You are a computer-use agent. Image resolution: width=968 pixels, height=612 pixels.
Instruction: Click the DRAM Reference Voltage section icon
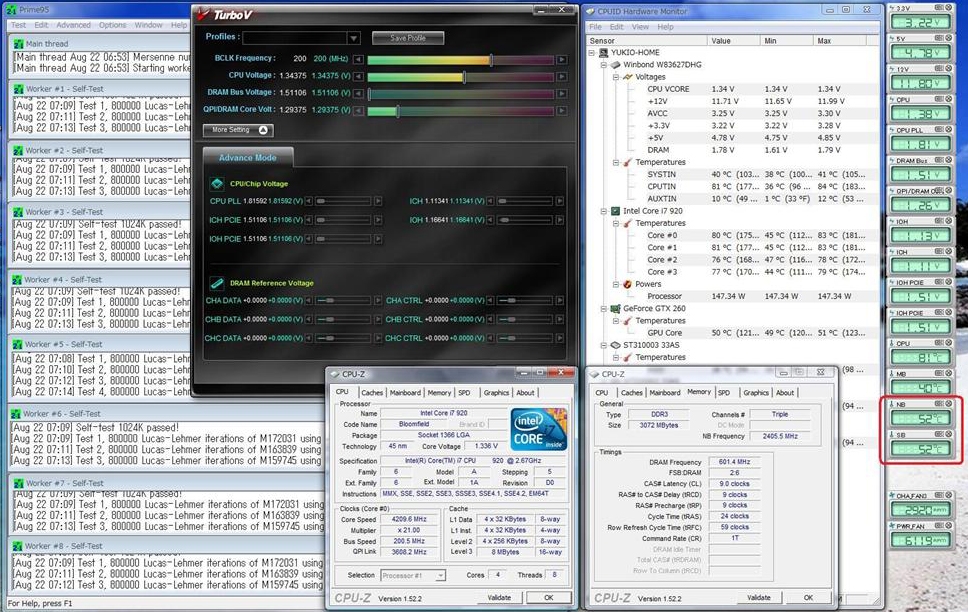216,283
